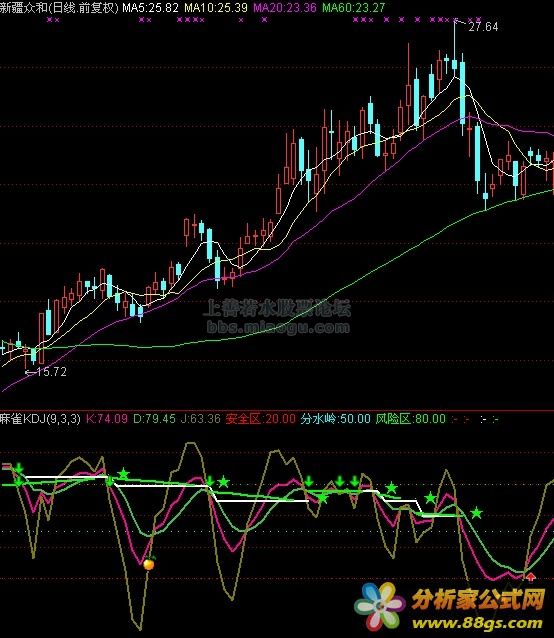Select the 分水岭:50.00 label
The height and width of the screenshot is (638, 554).
pyautogui.click(x=336, y=419)
